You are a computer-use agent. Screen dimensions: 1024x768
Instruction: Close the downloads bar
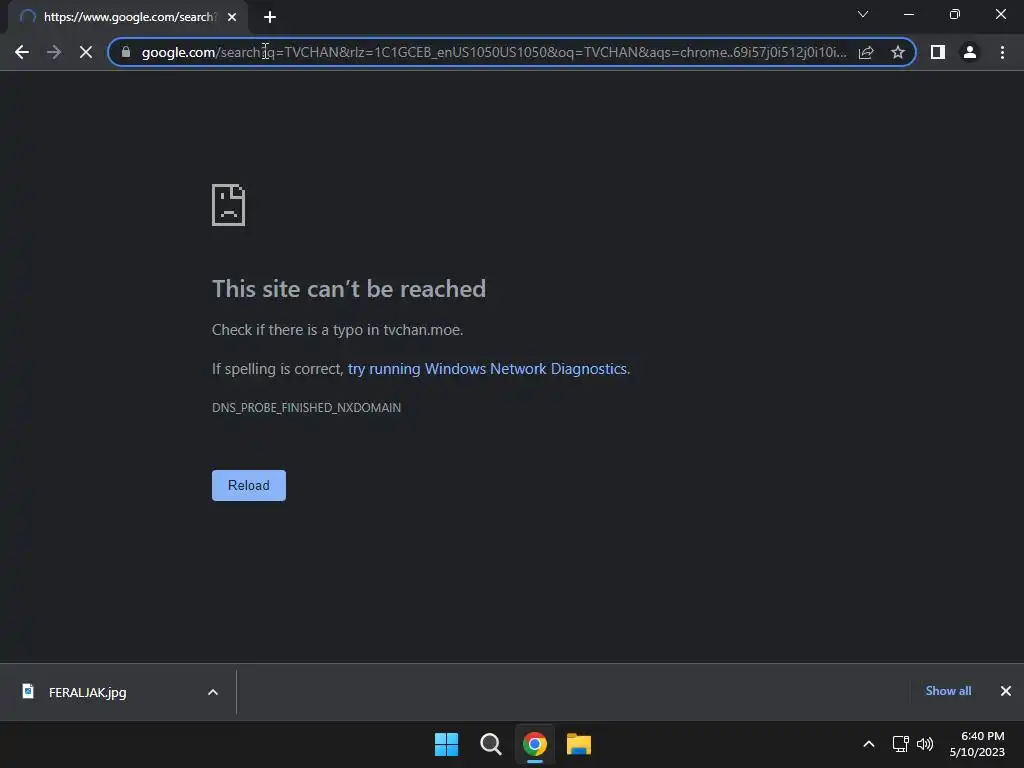1006,691
